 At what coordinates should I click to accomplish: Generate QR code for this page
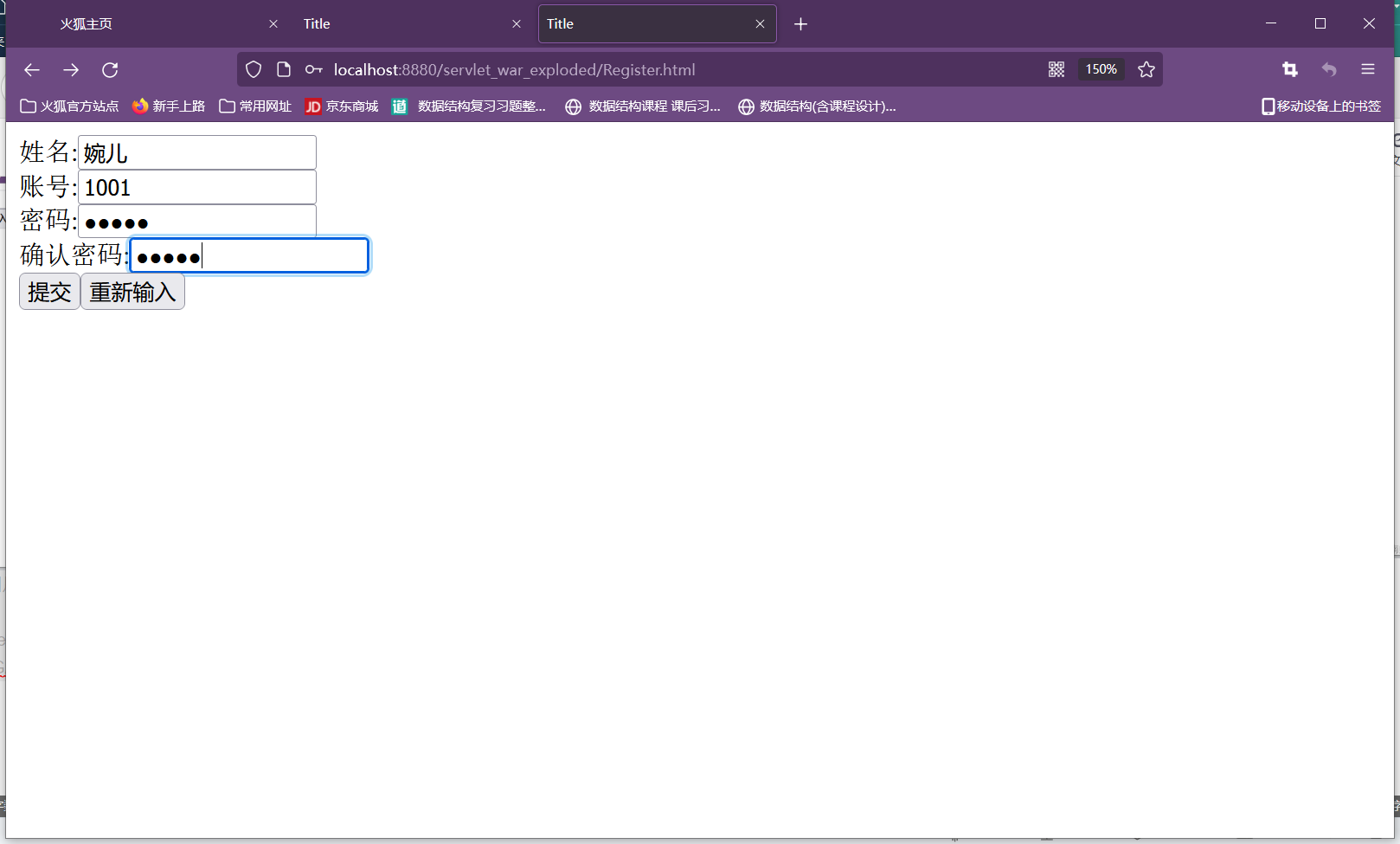point(1056,70)
